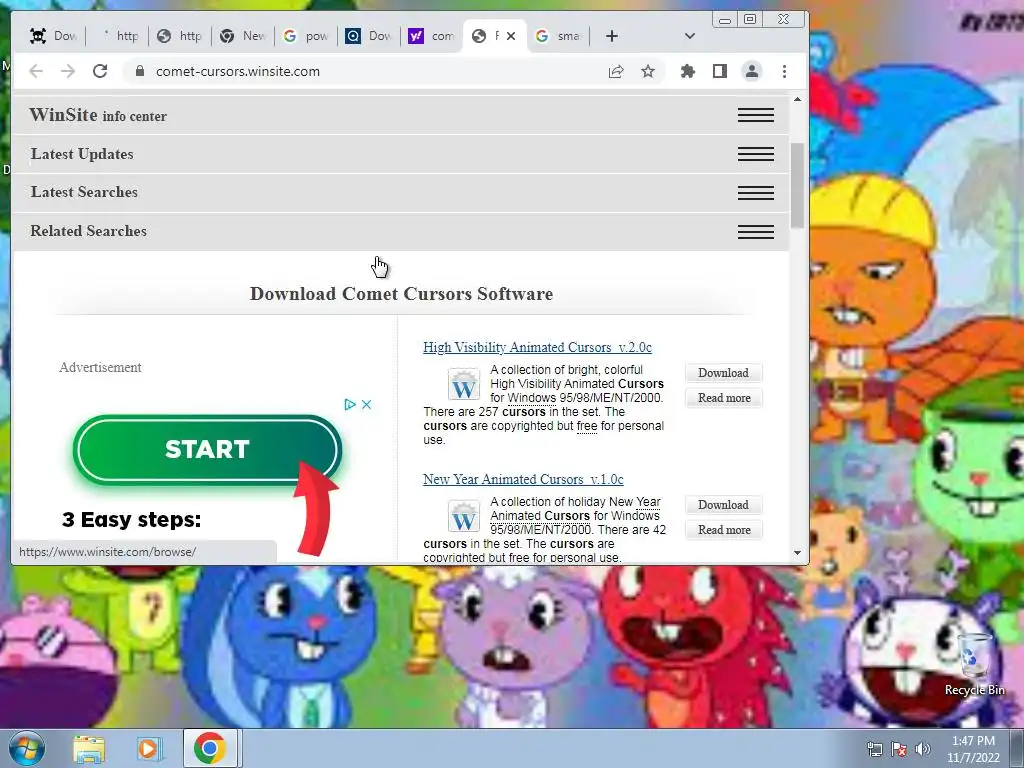The width and height of the screenshot is (1024, 768).
Task: Click the AdChoices triangle icon
Action: 350,404
